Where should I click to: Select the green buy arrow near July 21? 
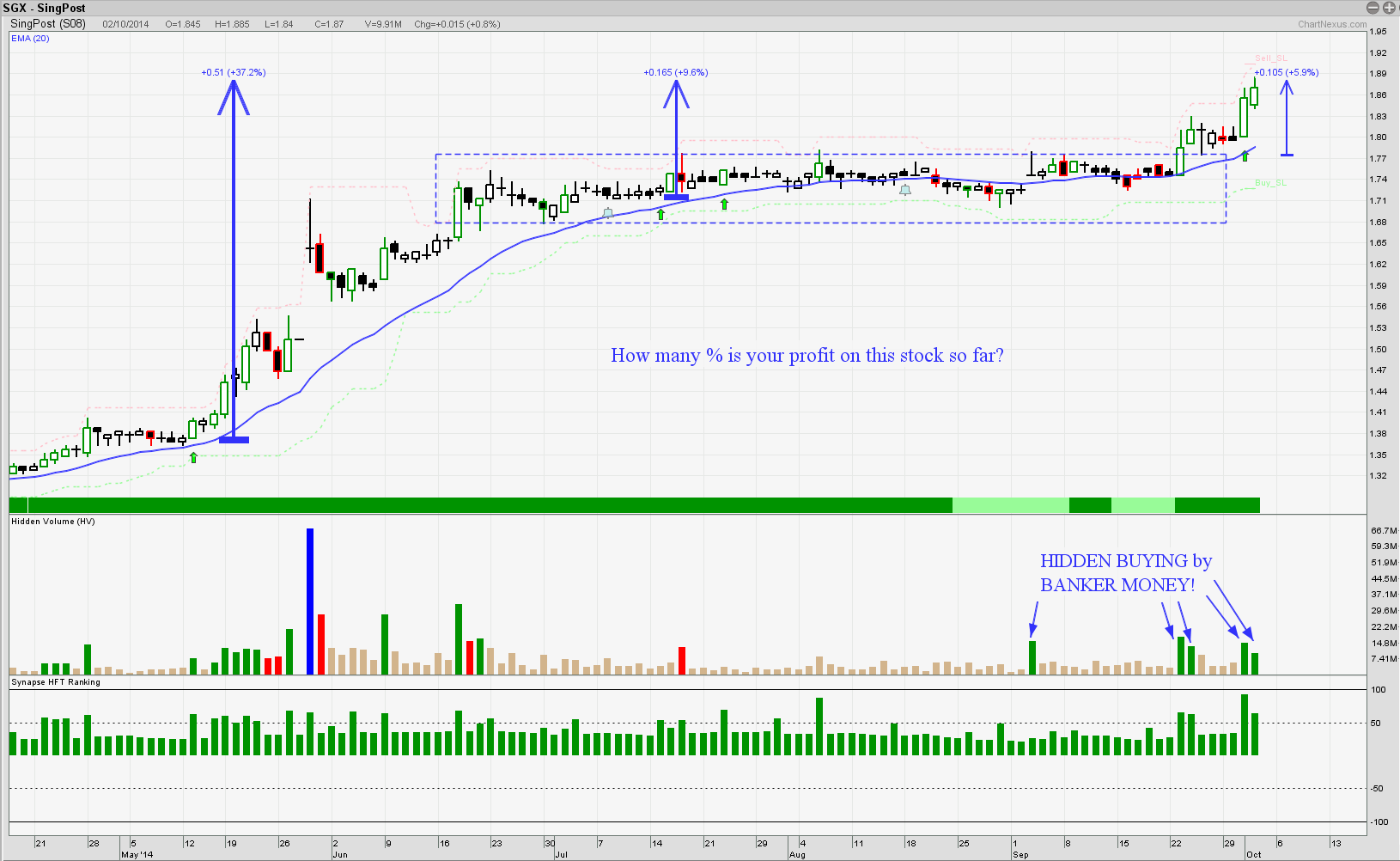click(725, 204)
